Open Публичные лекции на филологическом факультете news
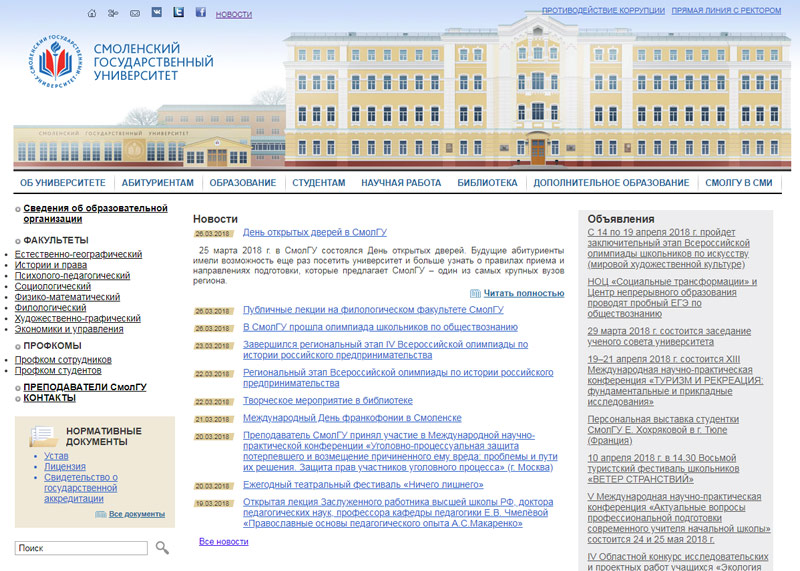The width and height of the screenshot is (800, 571). coord(373,310)
